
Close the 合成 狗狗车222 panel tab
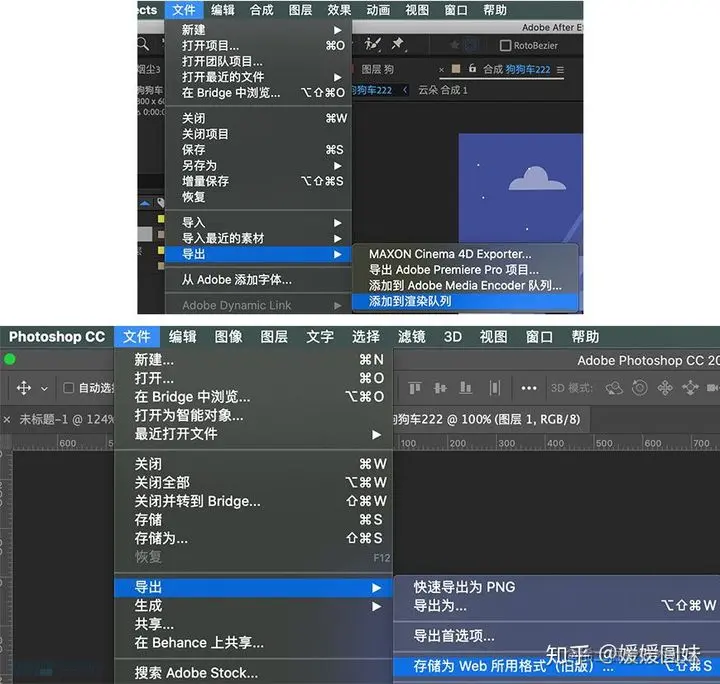[x=441, y=70]
